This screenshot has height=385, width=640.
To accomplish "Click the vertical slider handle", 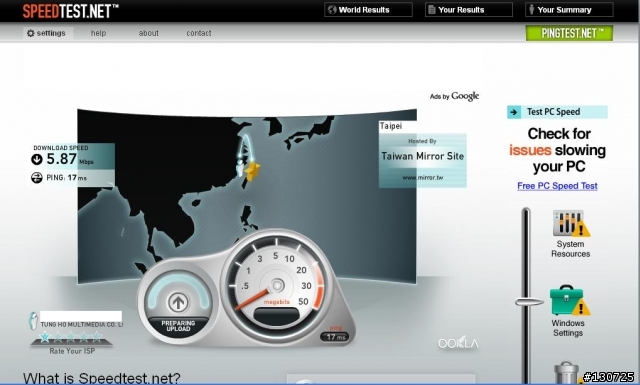I will click(x=529, y=302).
